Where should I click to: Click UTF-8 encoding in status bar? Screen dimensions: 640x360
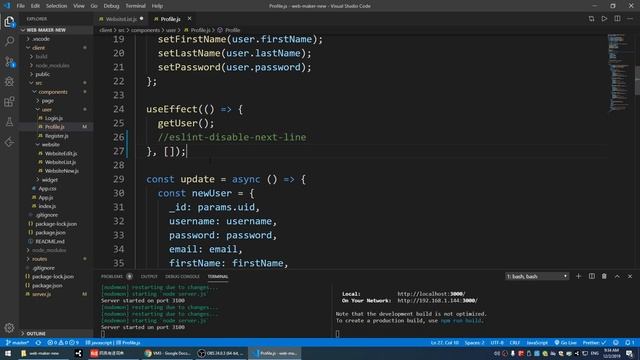pyautogui.click(x=497, y=342)
